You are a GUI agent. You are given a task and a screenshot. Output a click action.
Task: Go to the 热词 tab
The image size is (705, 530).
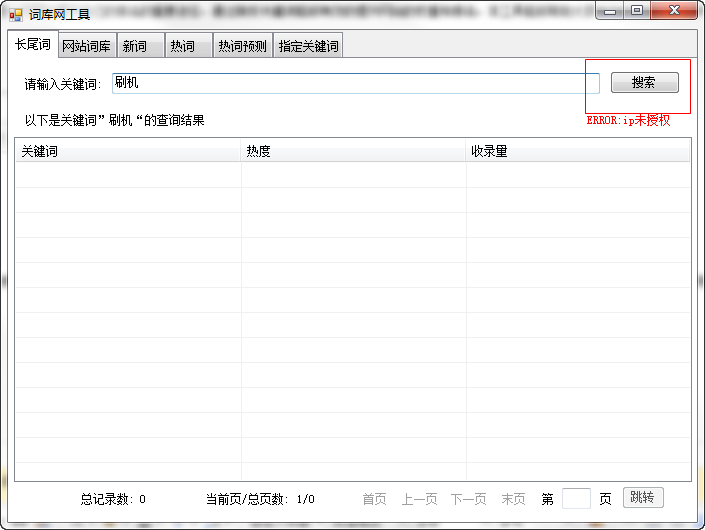pos(188,45)
